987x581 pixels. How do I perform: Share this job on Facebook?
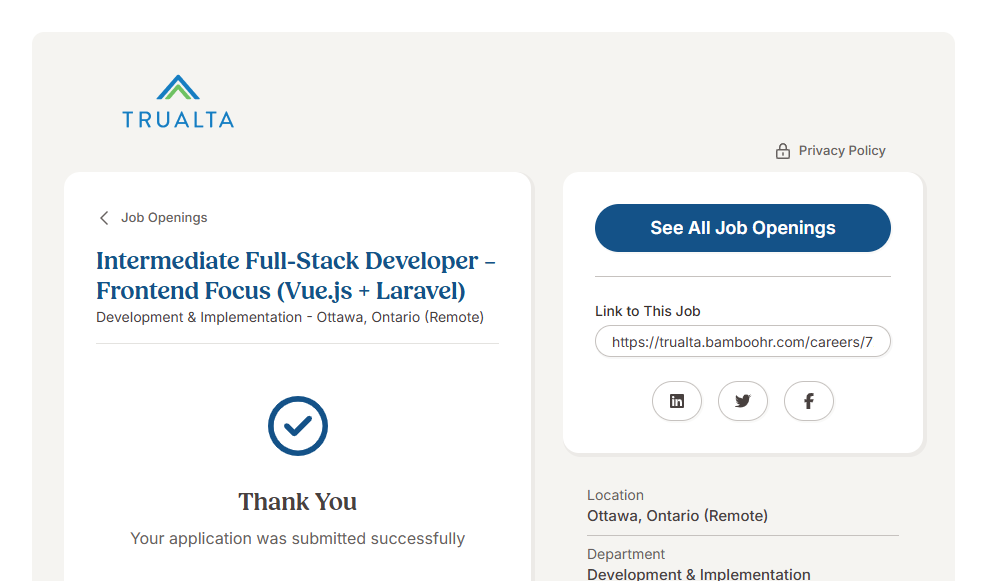[809, 401]
